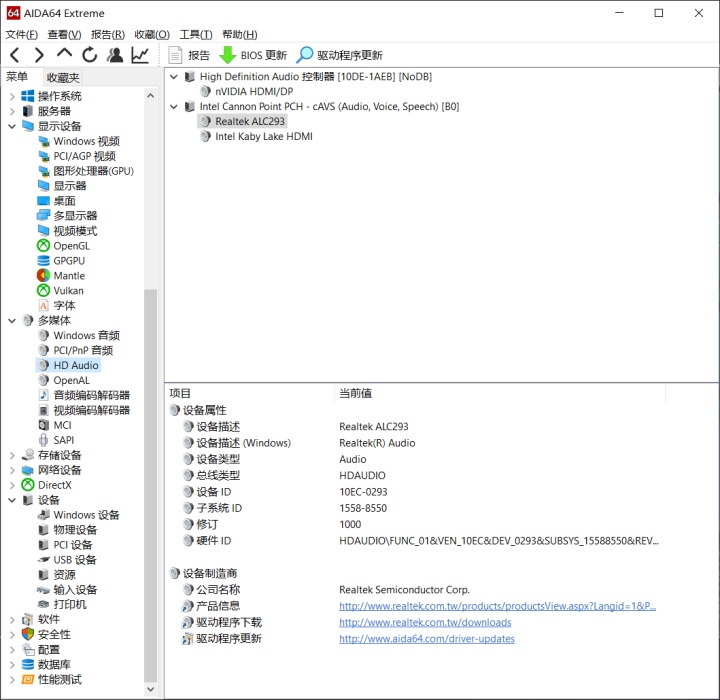Expand the 网络设备 tree node
Image resolution: width=720 pixels, height=700 pixels.
[12, 470]
